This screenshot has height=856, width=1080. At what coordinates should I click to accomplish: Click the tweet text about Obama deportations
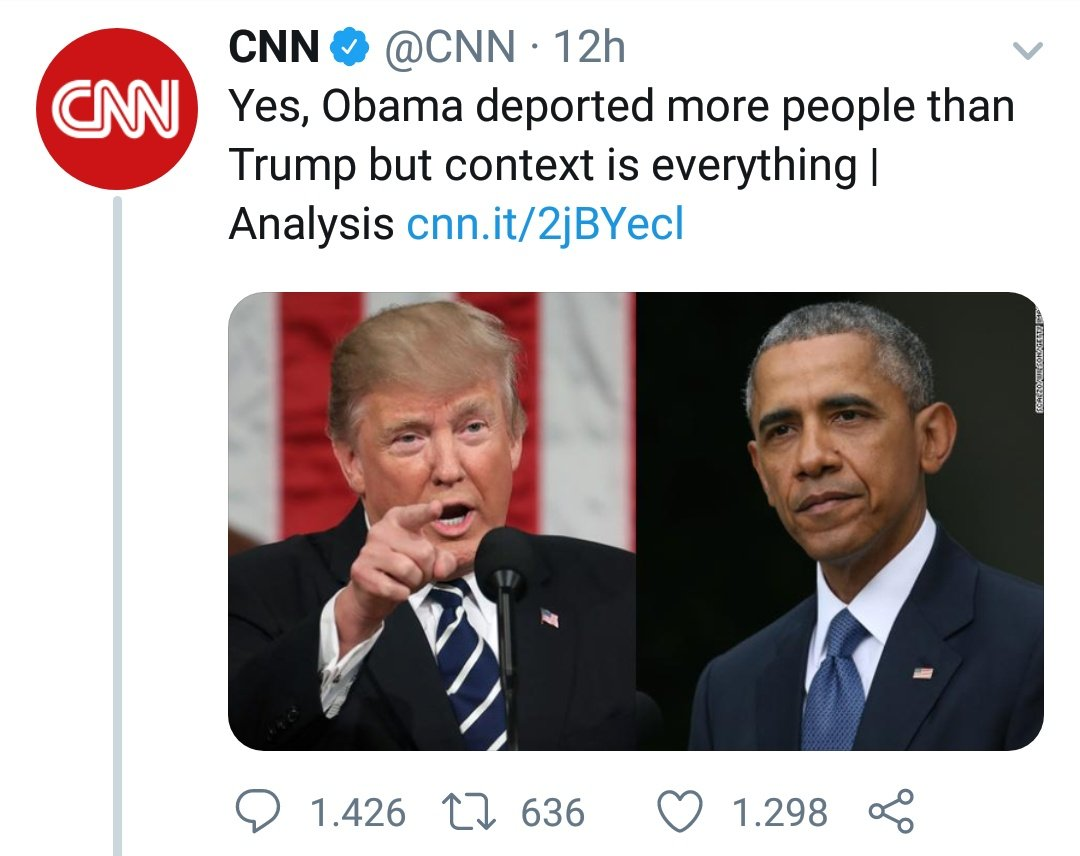click(621, 165)
